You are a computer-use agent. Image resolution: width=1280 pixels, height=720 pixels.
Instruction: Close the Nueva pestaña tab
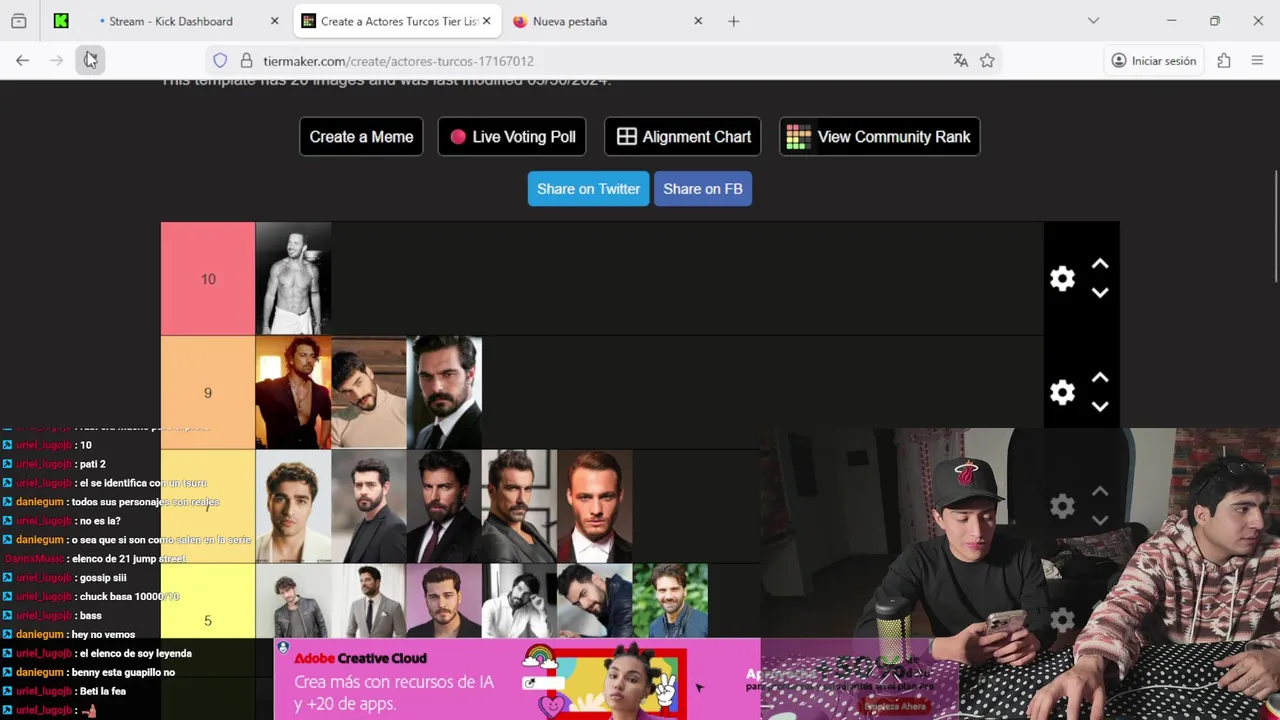click(x=698, y=21)
